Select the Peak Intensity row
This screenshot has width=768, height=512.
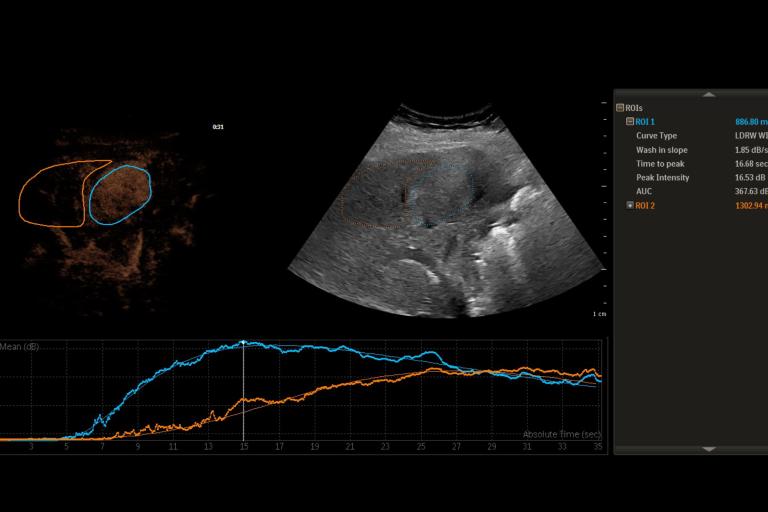662,177
